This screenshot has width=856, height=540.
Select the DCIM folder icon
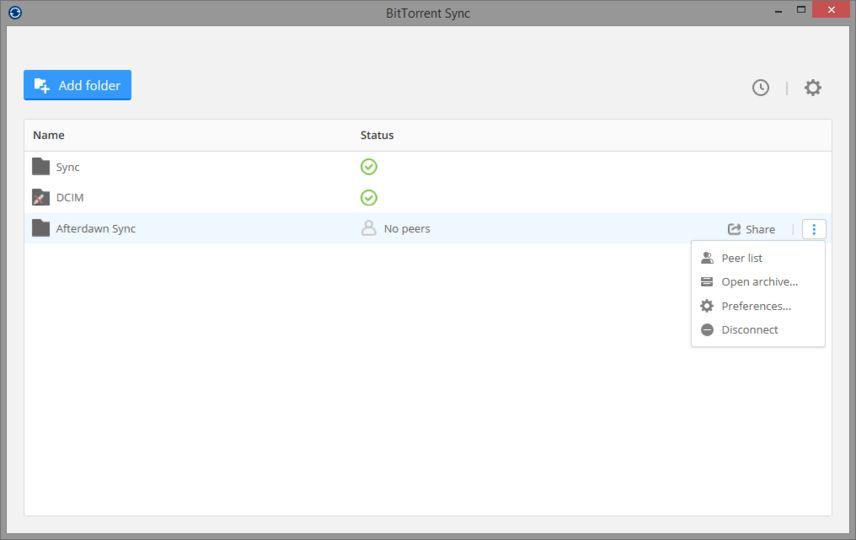[41, 197]
